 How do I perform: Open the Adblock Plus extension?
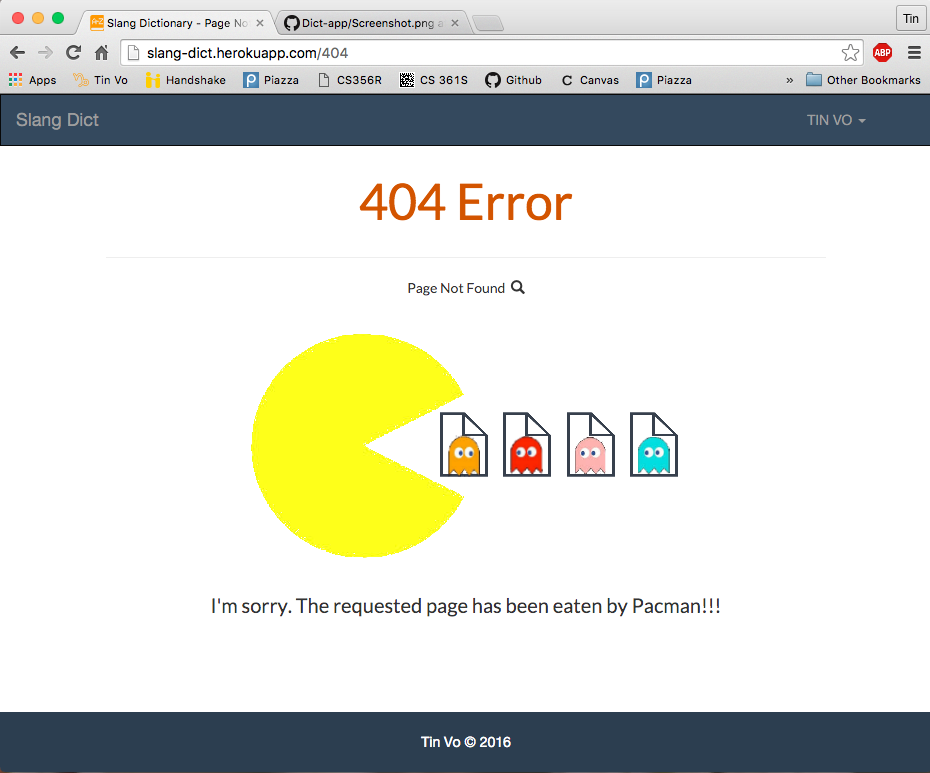tap(882, 53)
